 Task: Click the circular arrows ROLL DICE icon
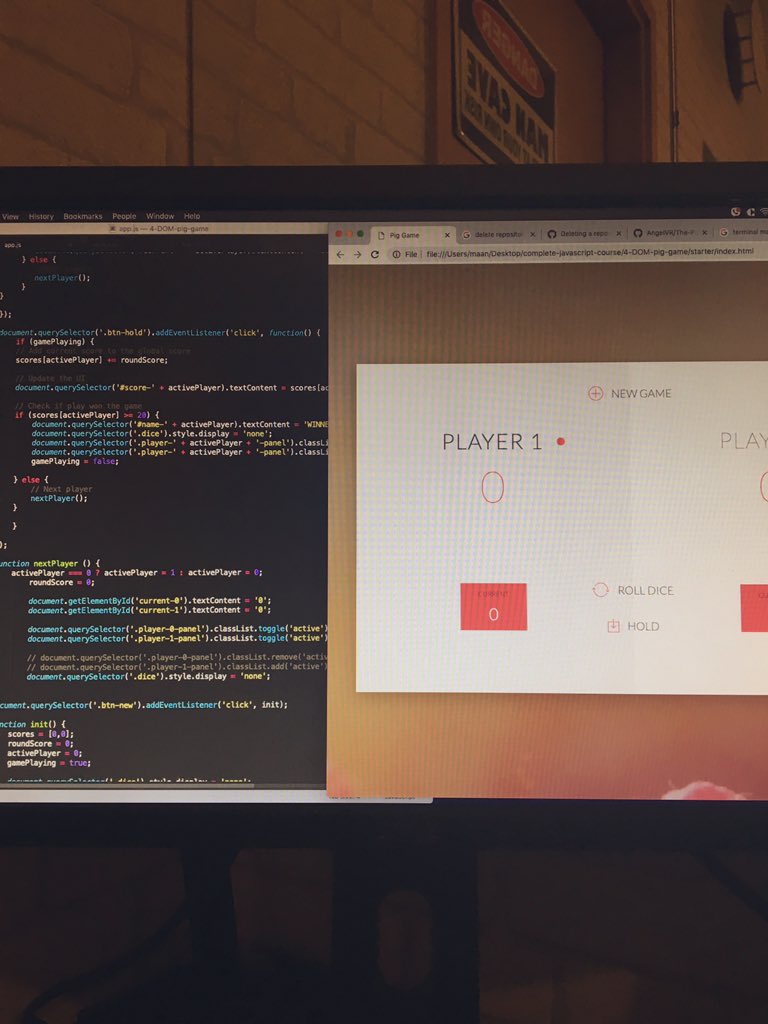[600, 590]
